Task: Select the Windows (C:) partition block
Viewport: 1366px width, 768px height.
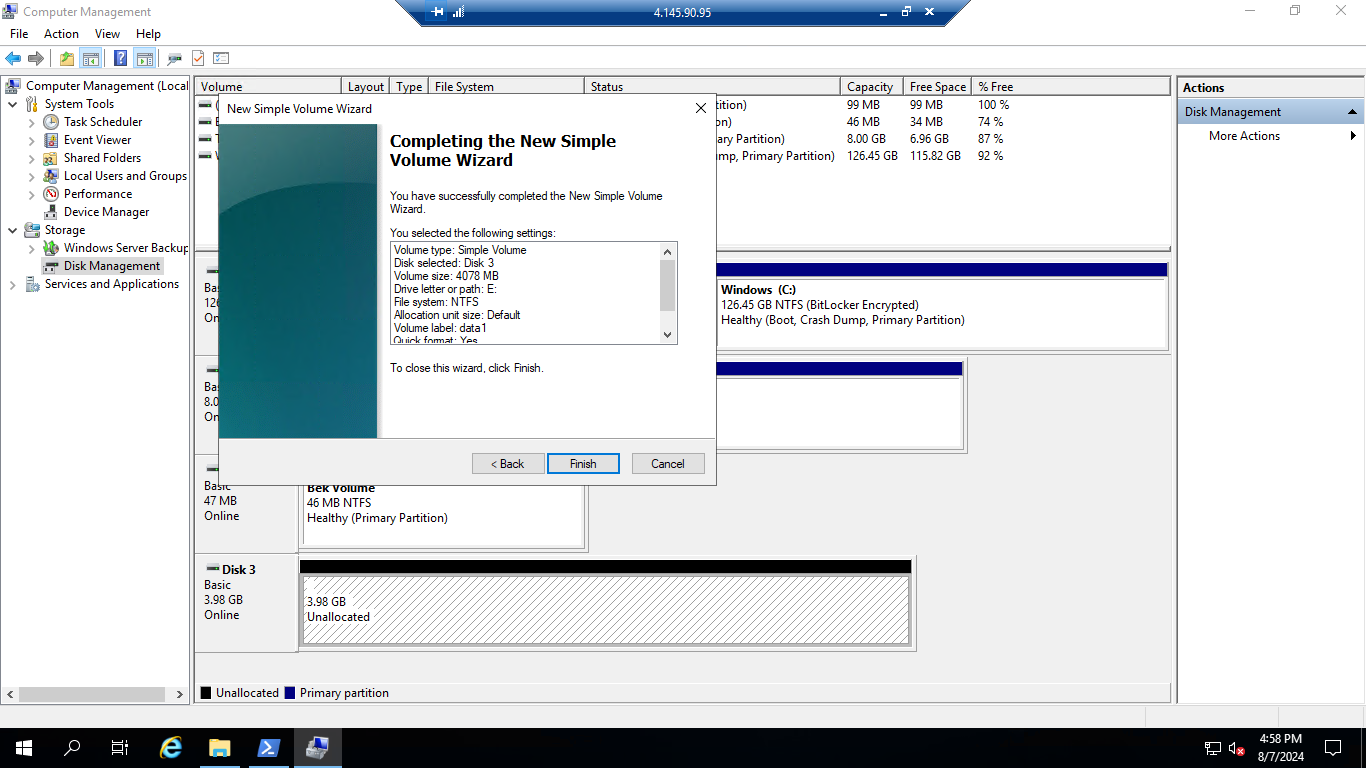Action: (x=942, y=313)
